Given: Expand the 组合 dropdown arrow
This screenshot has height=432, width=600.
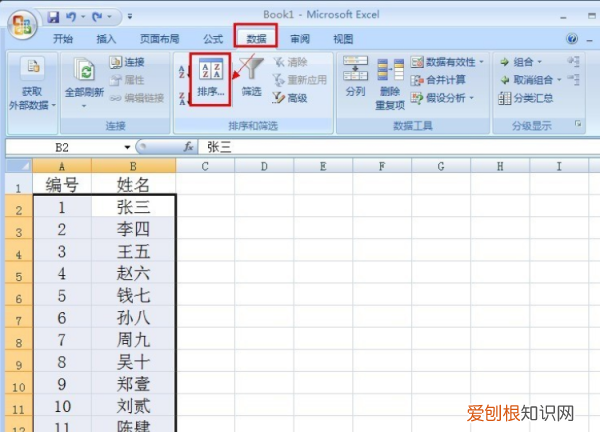Looking at the screenshot, I should pyautogui.click(x=540, y=62).
